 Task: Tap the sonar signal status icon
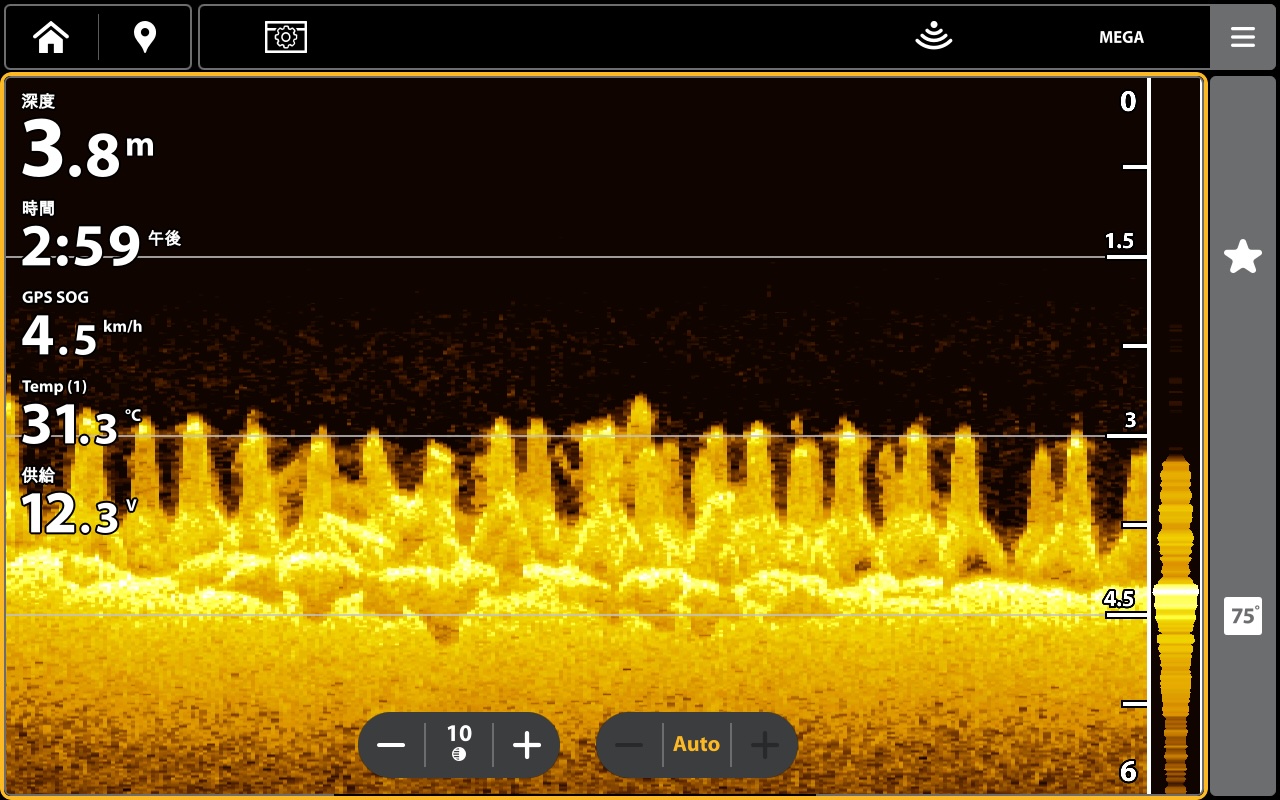click(933, 38)
